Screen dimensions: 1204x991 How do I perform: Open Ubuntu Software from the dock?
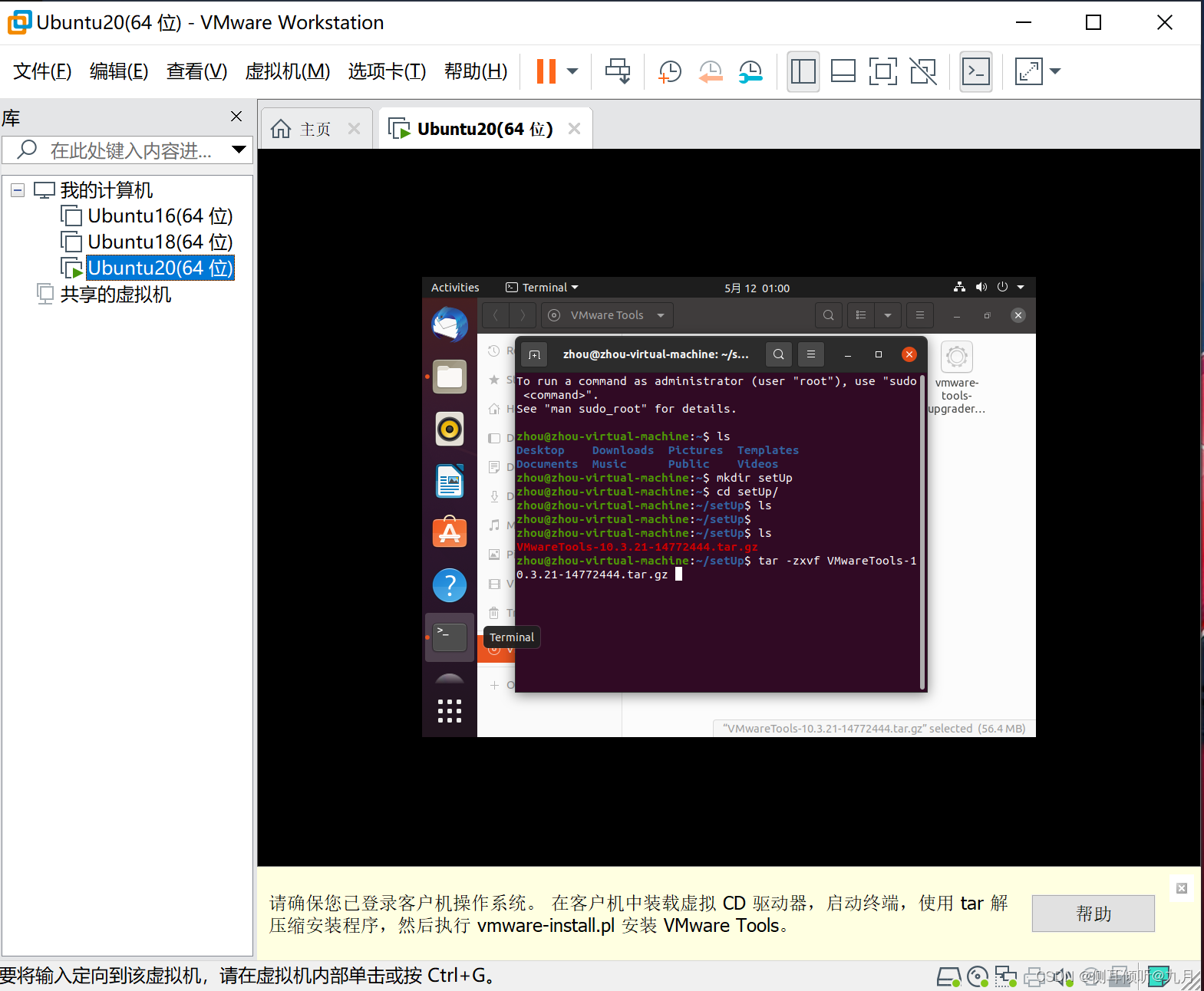450,532
